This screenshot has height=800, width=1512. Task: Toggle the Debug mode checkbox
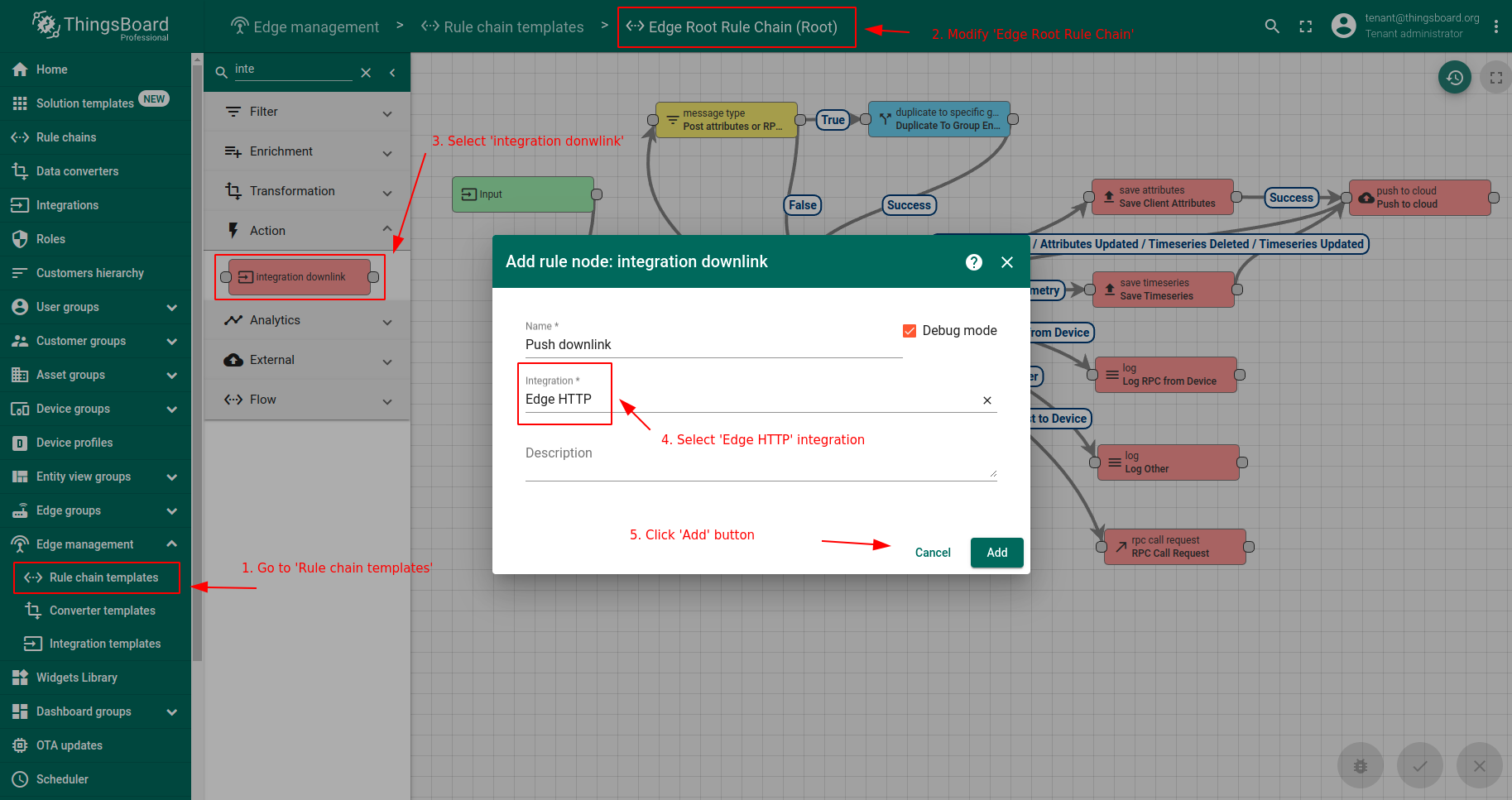point(910,331)
